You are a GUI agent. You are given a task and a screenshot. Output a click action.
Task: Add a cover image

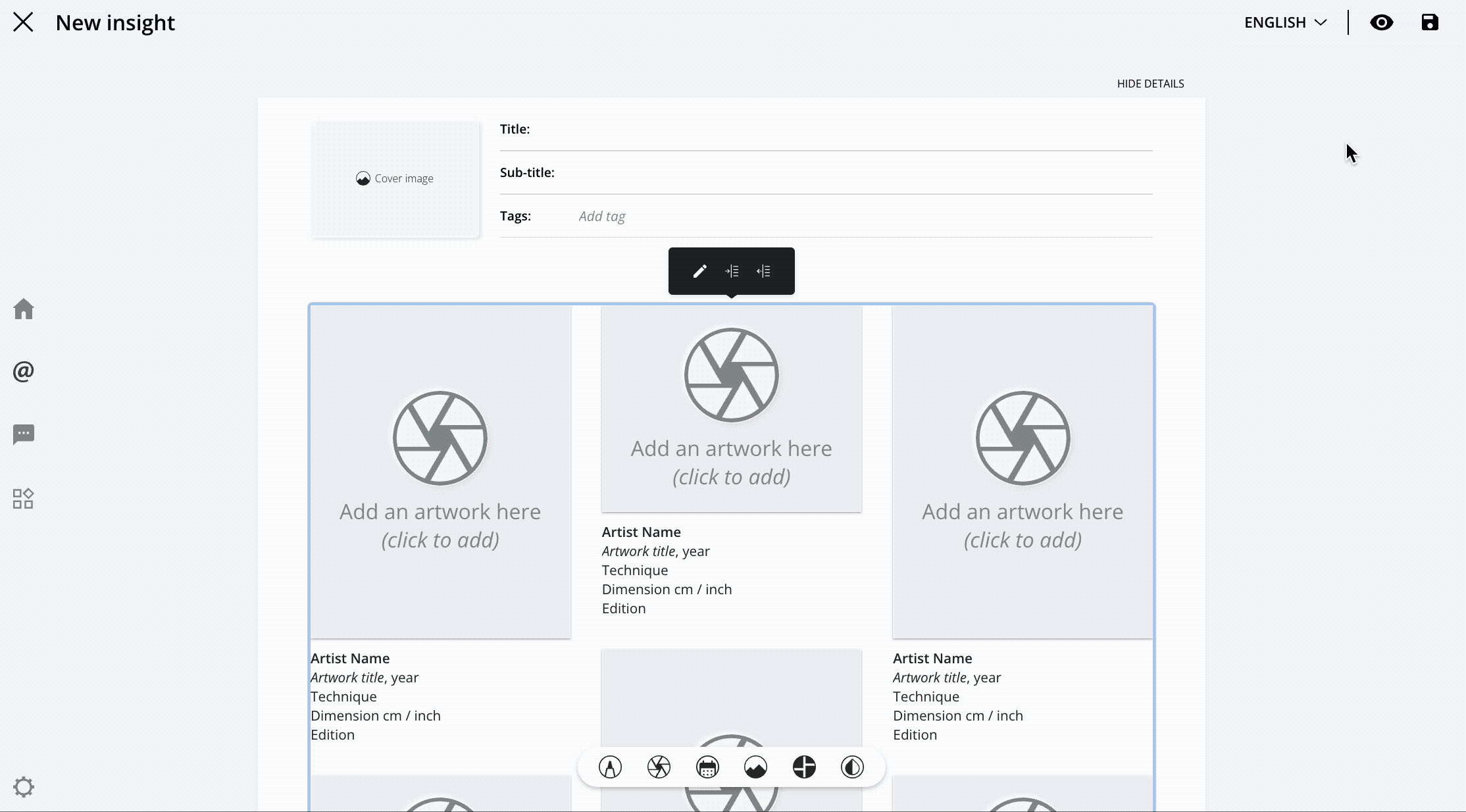[395, 179]
